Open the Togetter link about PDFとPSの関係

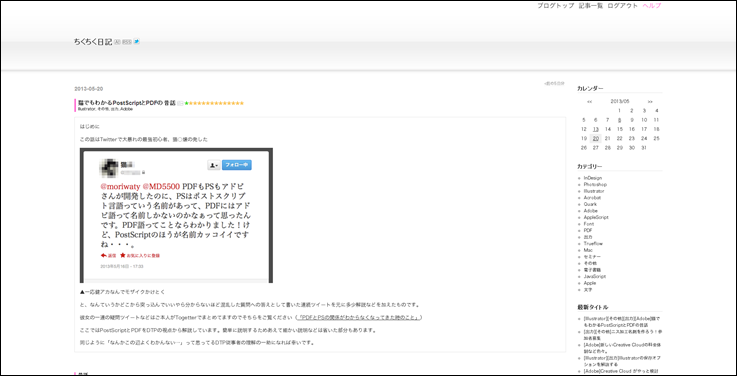(360, 318)
